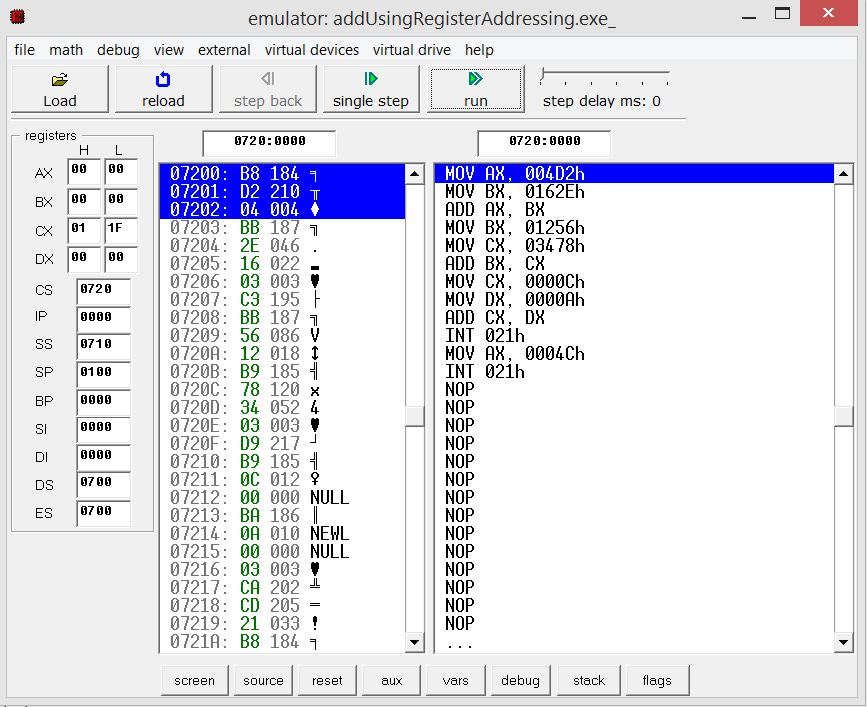
Task: Open a program using the Load icon
Action: 59,88
